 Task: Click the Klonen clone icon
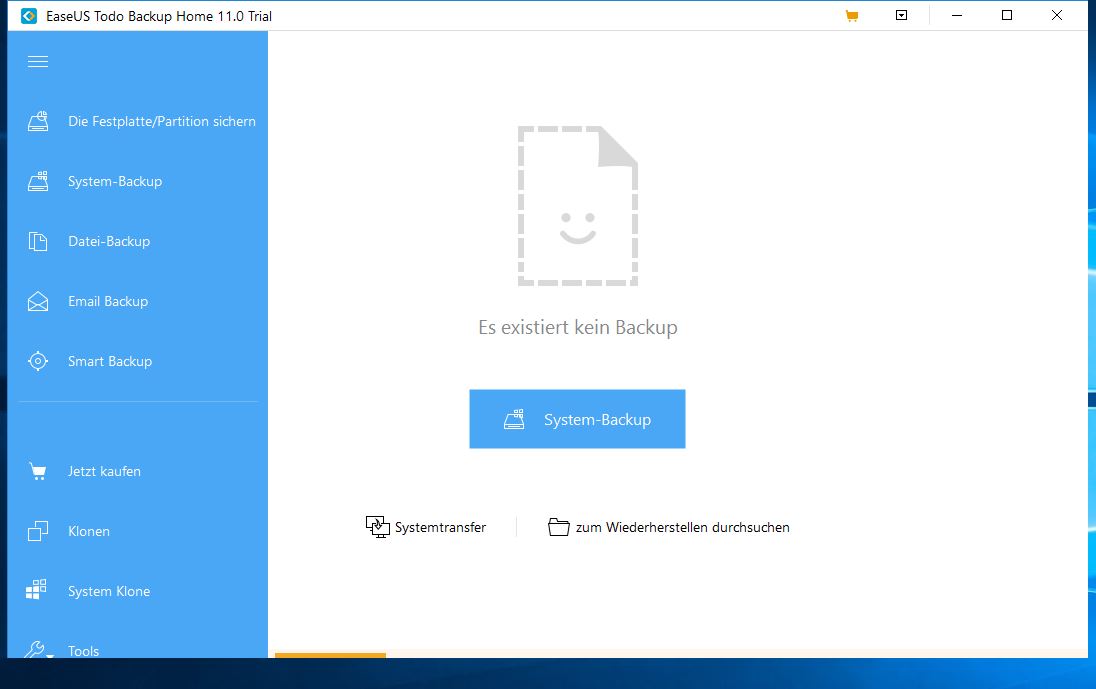point(38,531)
